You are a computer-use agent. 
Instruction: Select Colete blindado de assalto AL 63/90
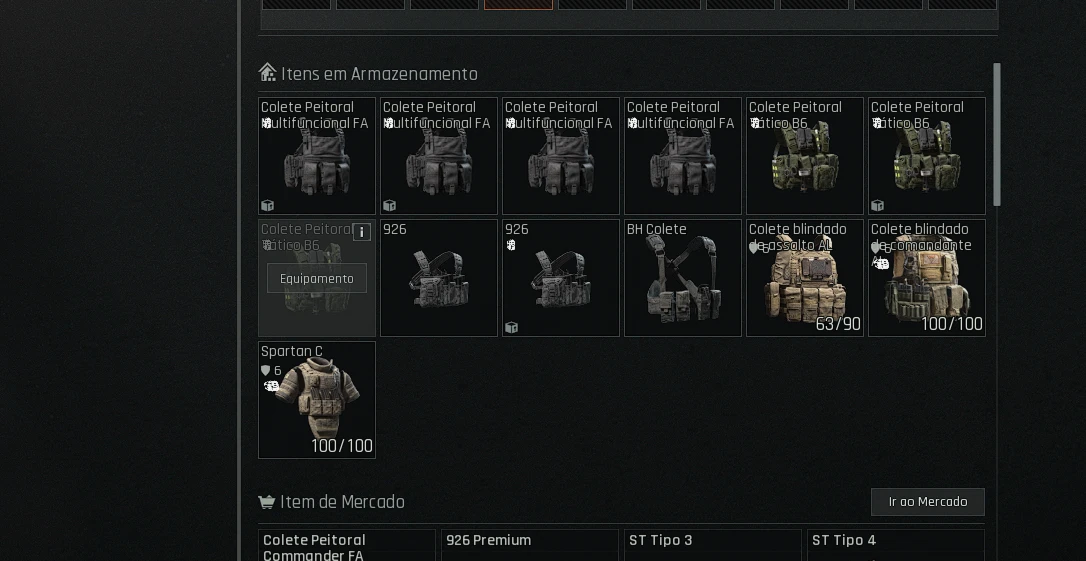click(x=804, y=278)
